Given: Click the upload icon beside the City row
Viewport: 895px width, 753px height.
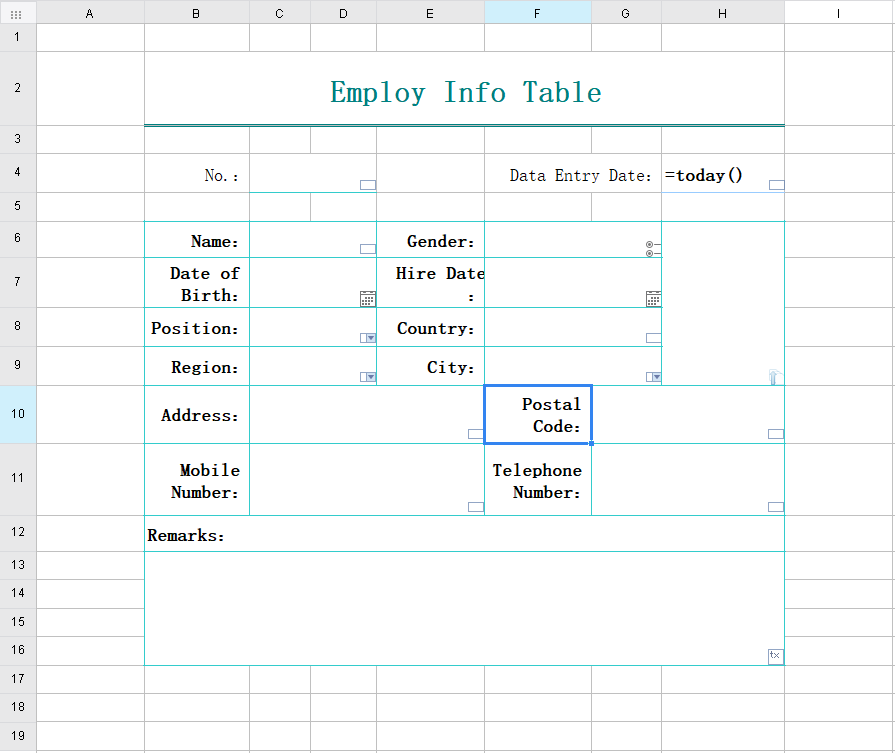Looking at the screenshot, I should point(774,377).
